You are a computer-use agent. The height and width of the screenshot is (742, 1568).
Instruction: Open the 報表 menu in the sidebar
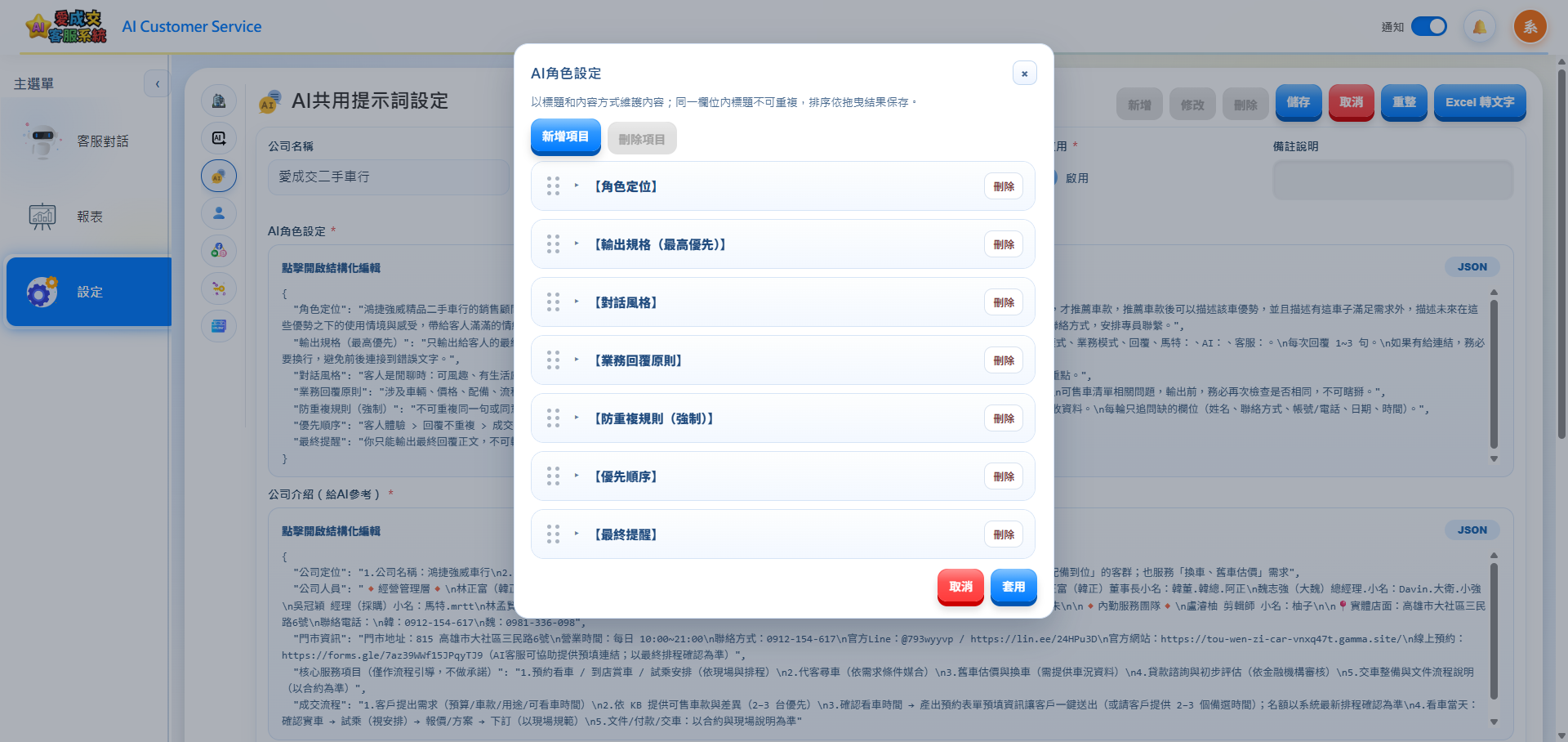coord(87,217)
